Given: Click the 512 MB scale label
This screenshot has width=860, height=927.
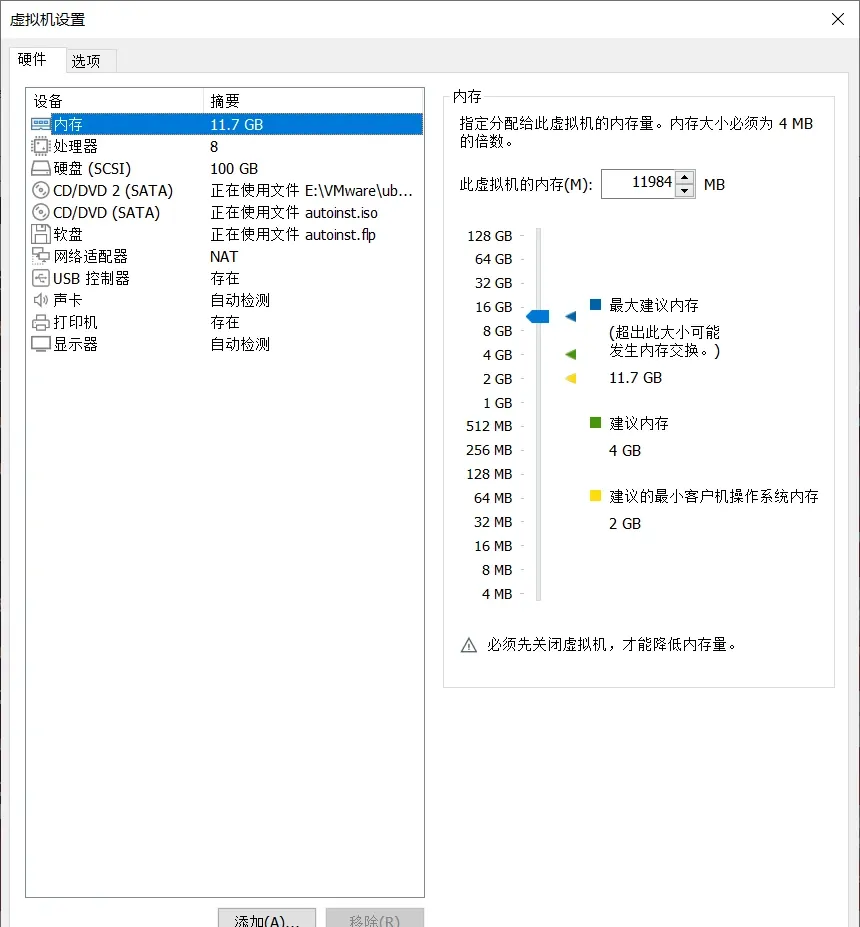Looking at the screenshot, I should tap(489, 426).
